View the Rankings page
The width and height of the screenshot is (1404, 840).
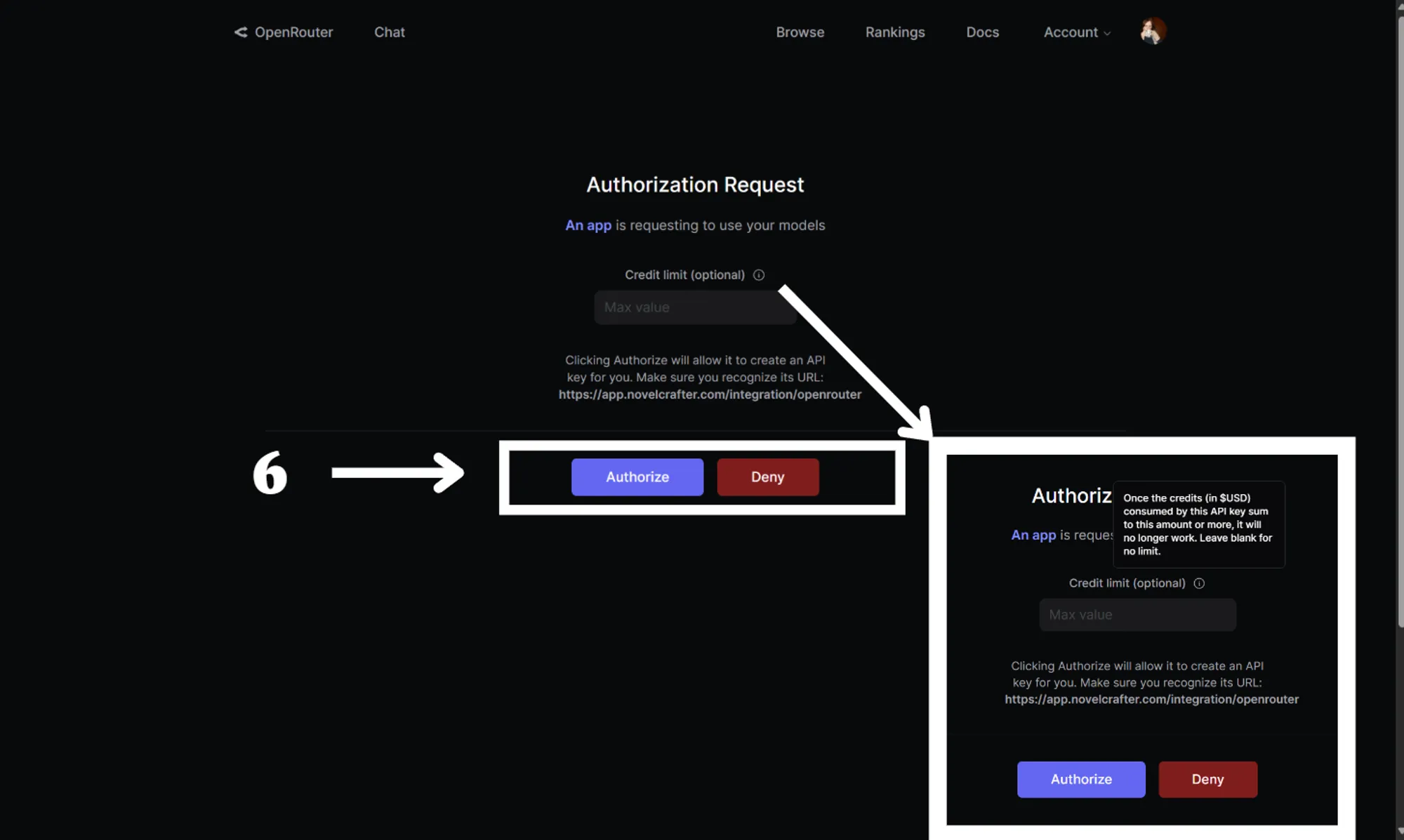pyautogui.click(x=895, y=32)
